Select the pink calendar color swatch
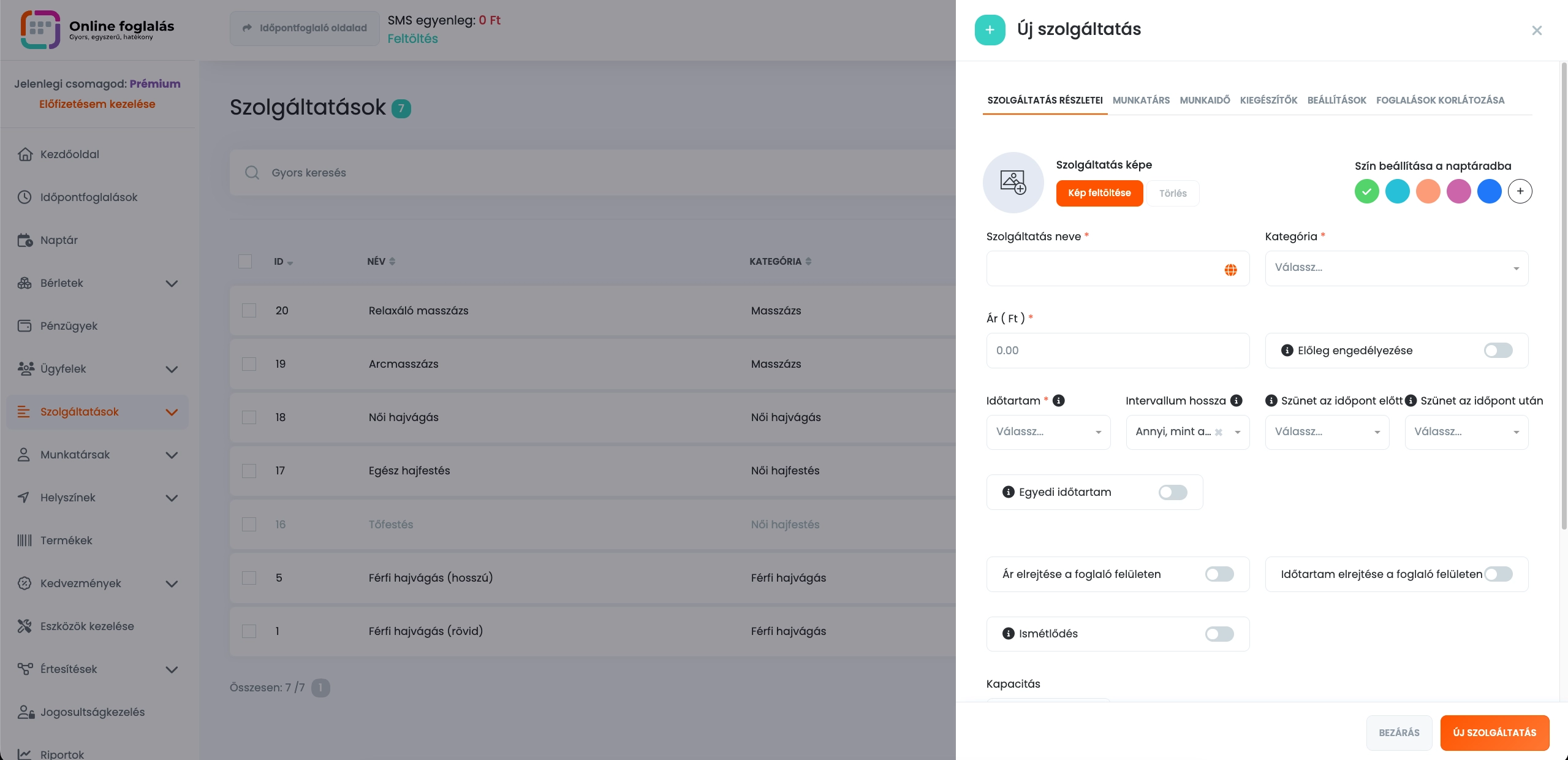The height and width of the screenshot is (760, 1568). click(1458, 191)
